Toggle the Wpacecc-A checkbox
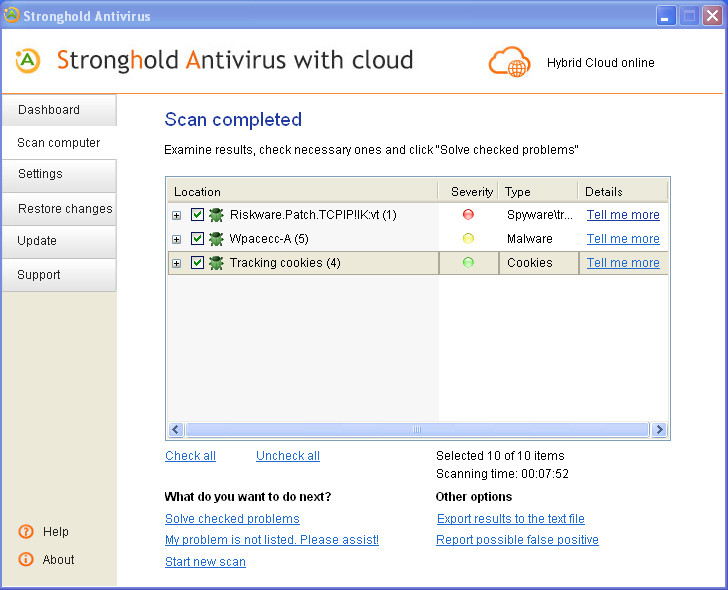 coord(197,239)
